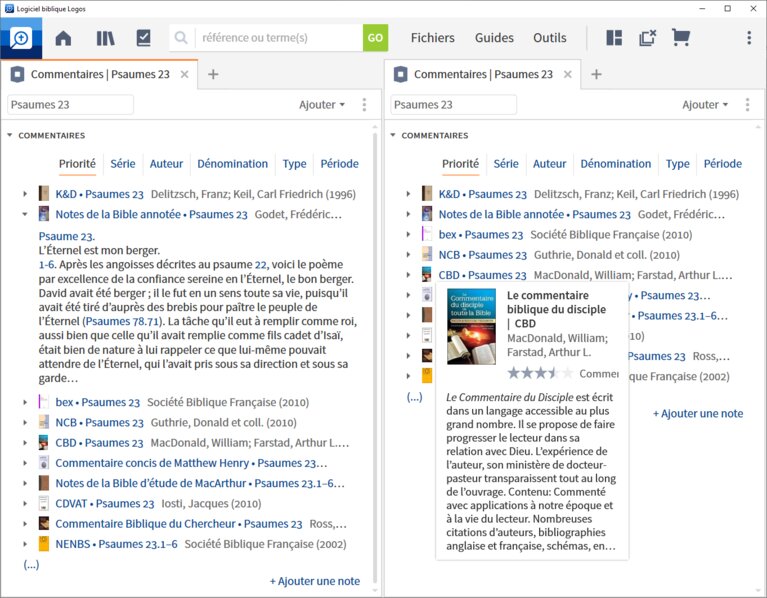Click the magnifier icon in search box
767x598 pixels.
pos(181,38)
